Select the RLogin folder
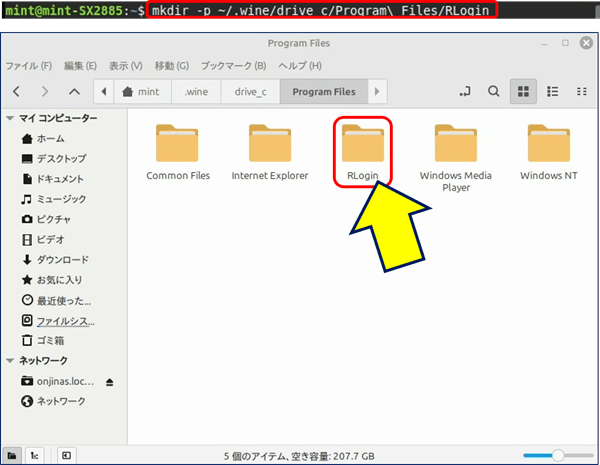Viewport: 600px width, 465px height. click(x=363, y=152)
